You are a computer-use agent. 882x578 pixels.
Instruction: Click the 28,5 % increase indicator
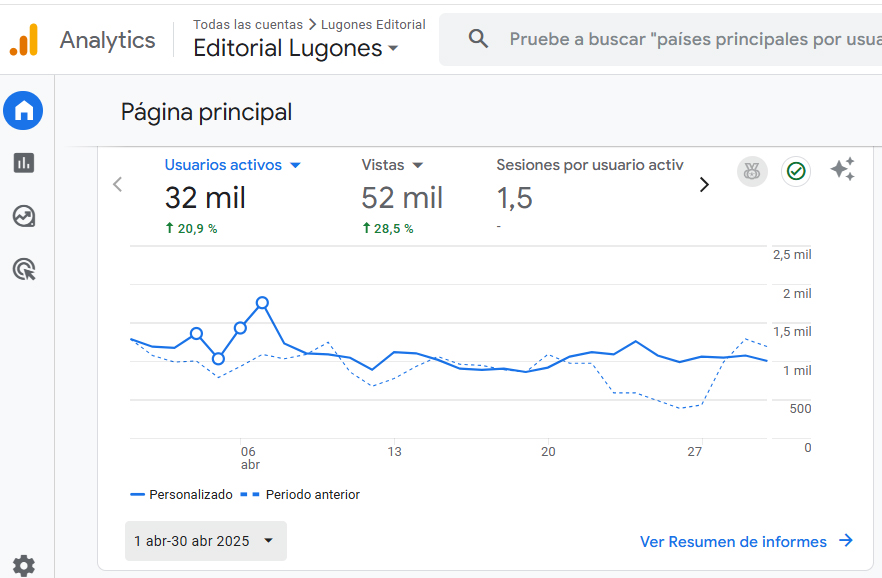(388, 228)
